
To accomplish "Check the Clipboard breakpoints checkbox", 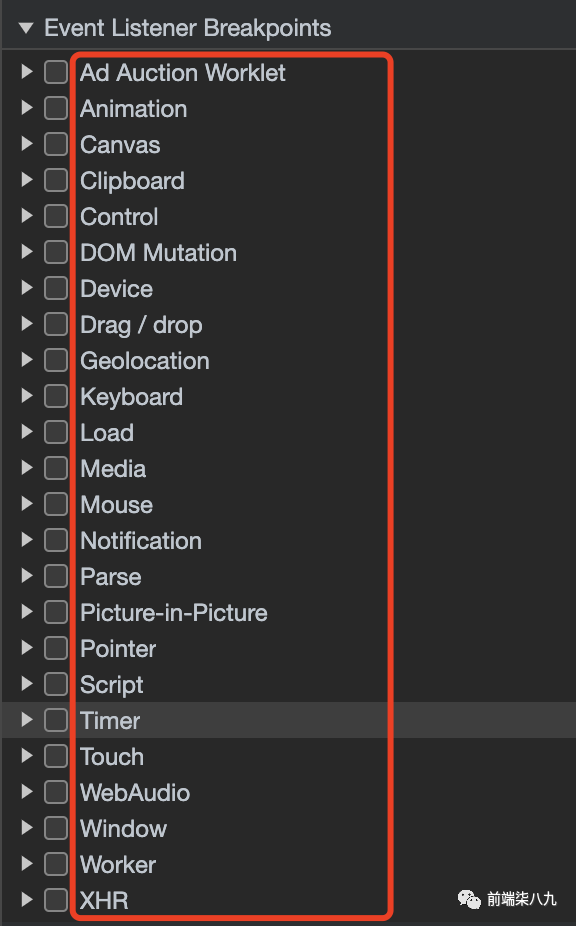I will click(56, 180).
